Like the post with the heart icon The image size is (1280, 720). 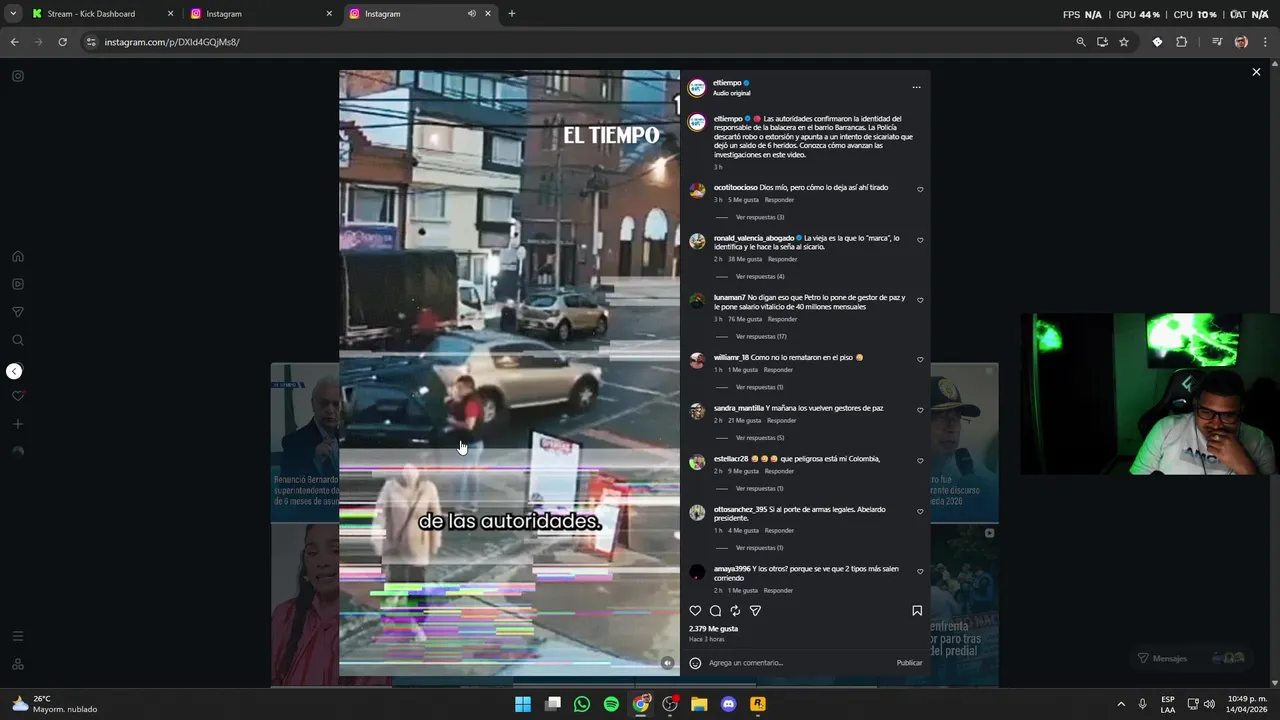(x=695, y=611)
